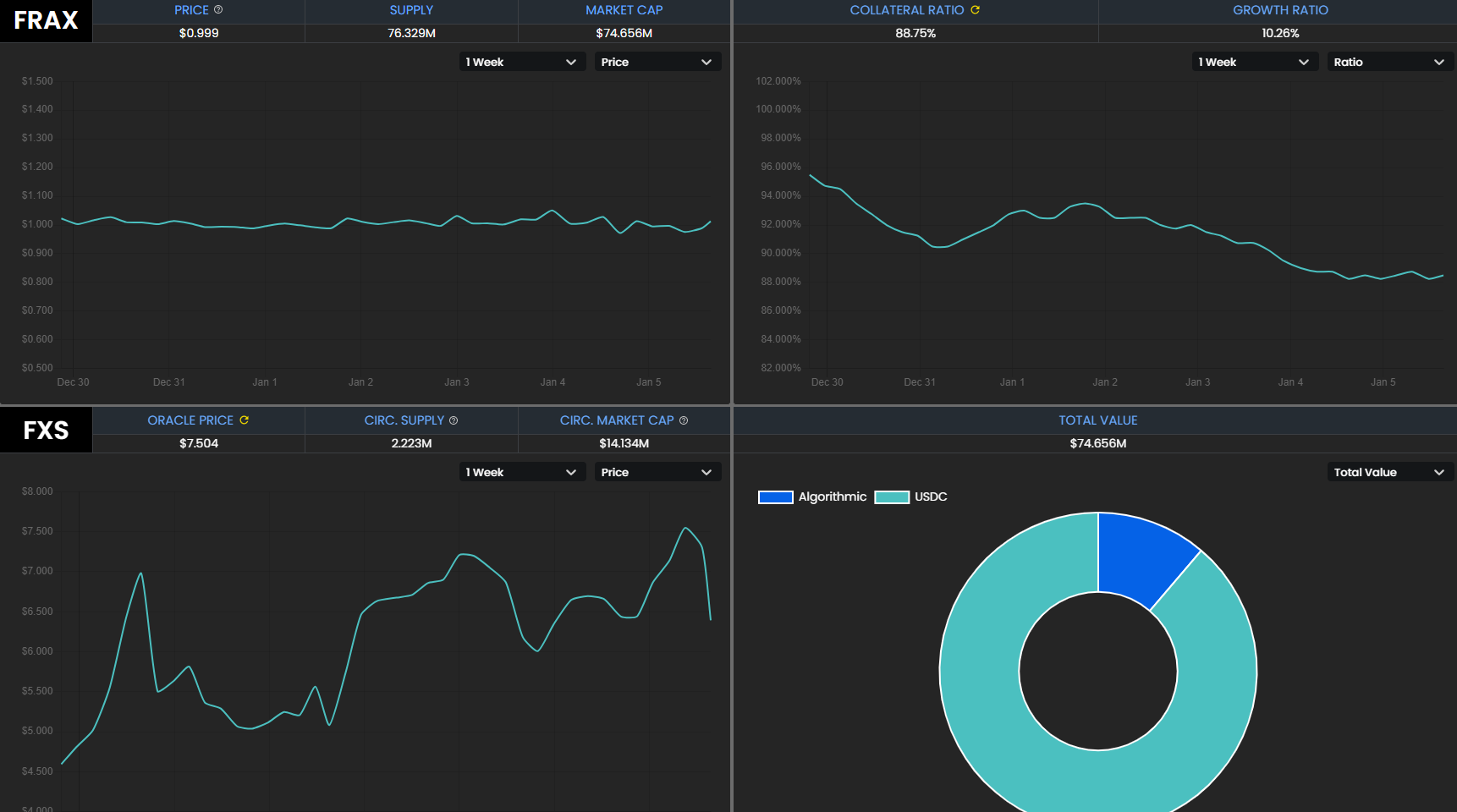This screenshot has height=812, width=1457.
Task: Open the Price dropdown on FXS chart
Action: [x=657, y=472]
